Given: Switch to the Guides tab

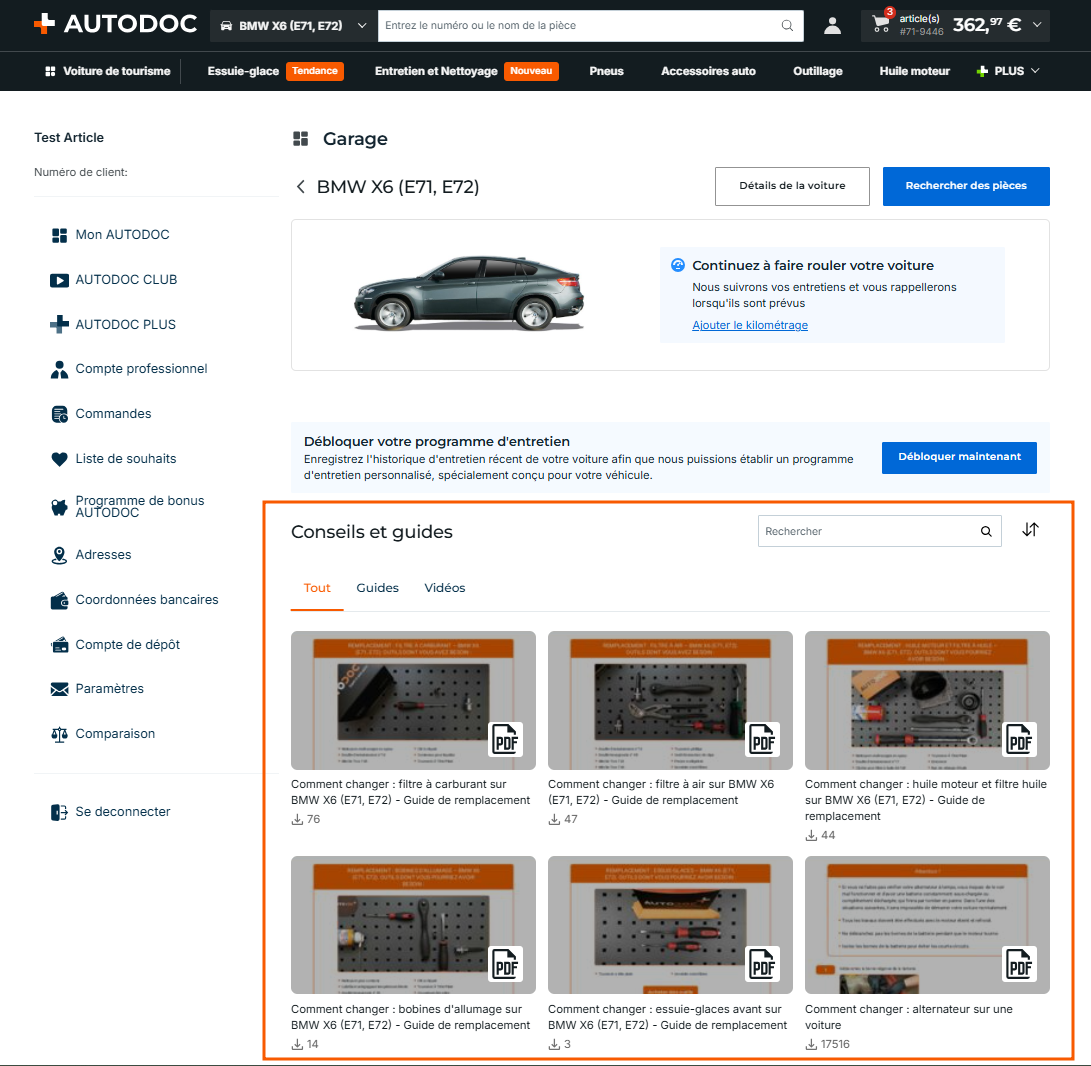Looking at the screenshot, I should click(x=377, y=588).
